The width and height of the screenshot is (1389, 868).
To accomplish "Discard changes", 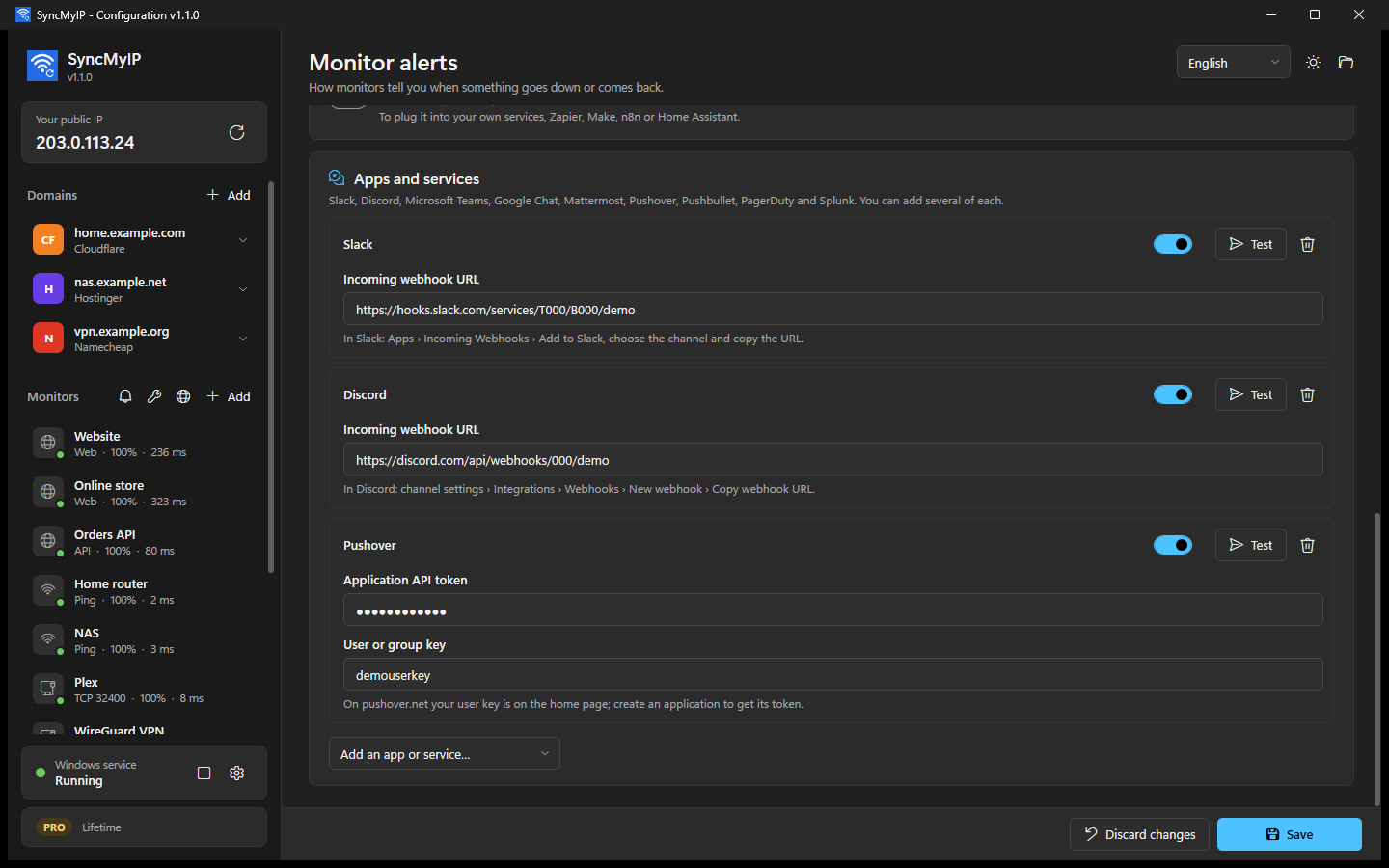I will point(1140,834).
